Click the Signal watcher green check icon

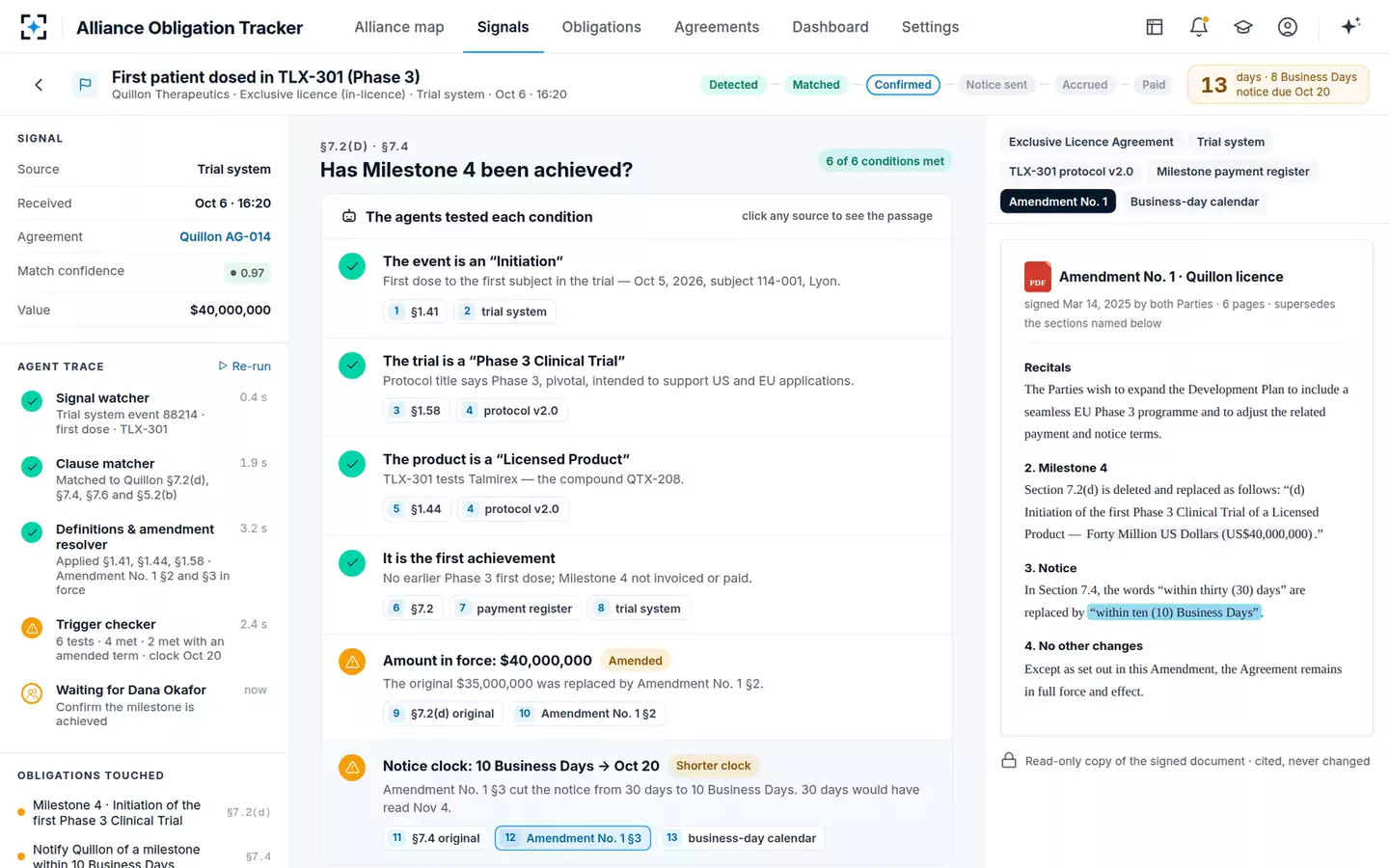click(x=32, y=400)
